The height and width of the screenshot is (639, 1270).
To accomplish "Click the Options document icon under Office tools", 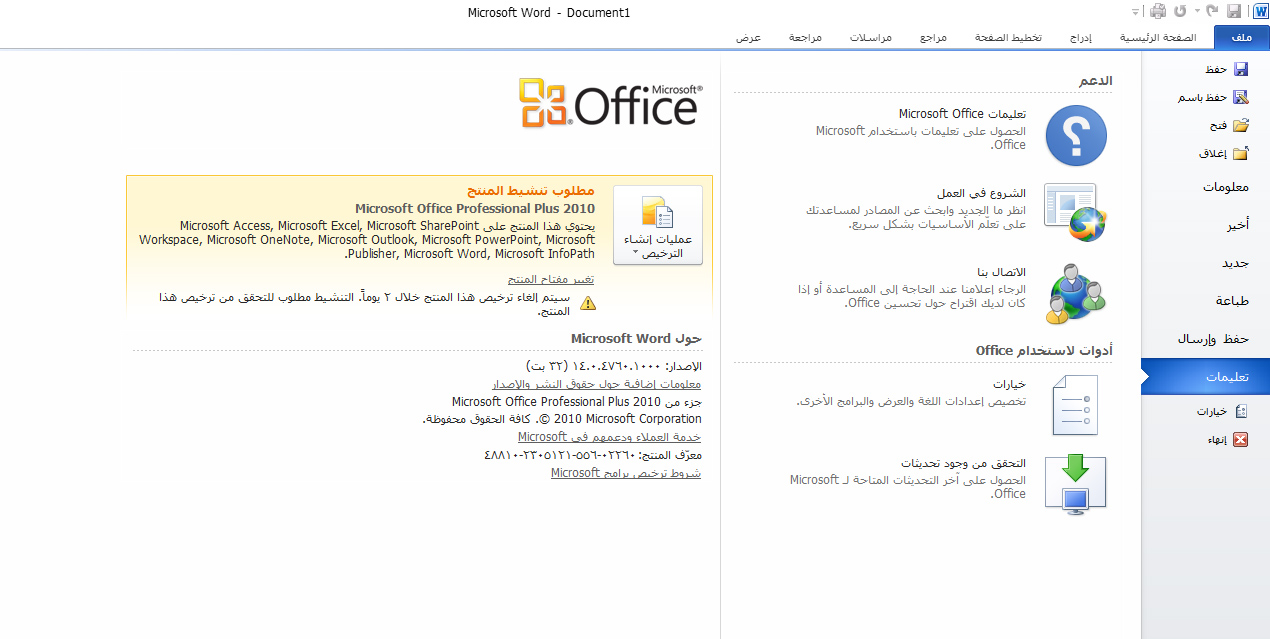I will coord(1075,405).
